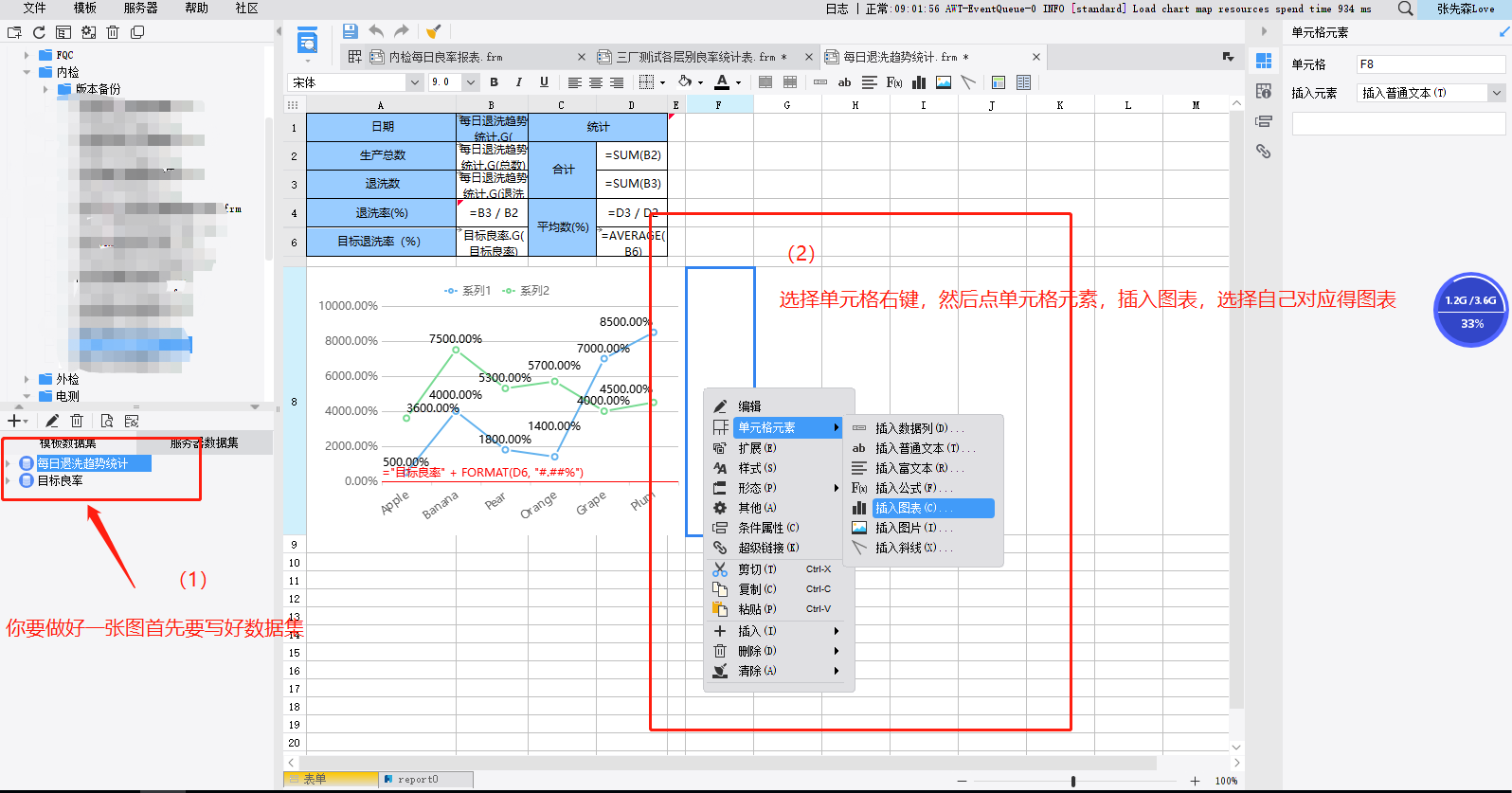Open the 帮助 menu
1512x793 pixels.
point(196,8)
